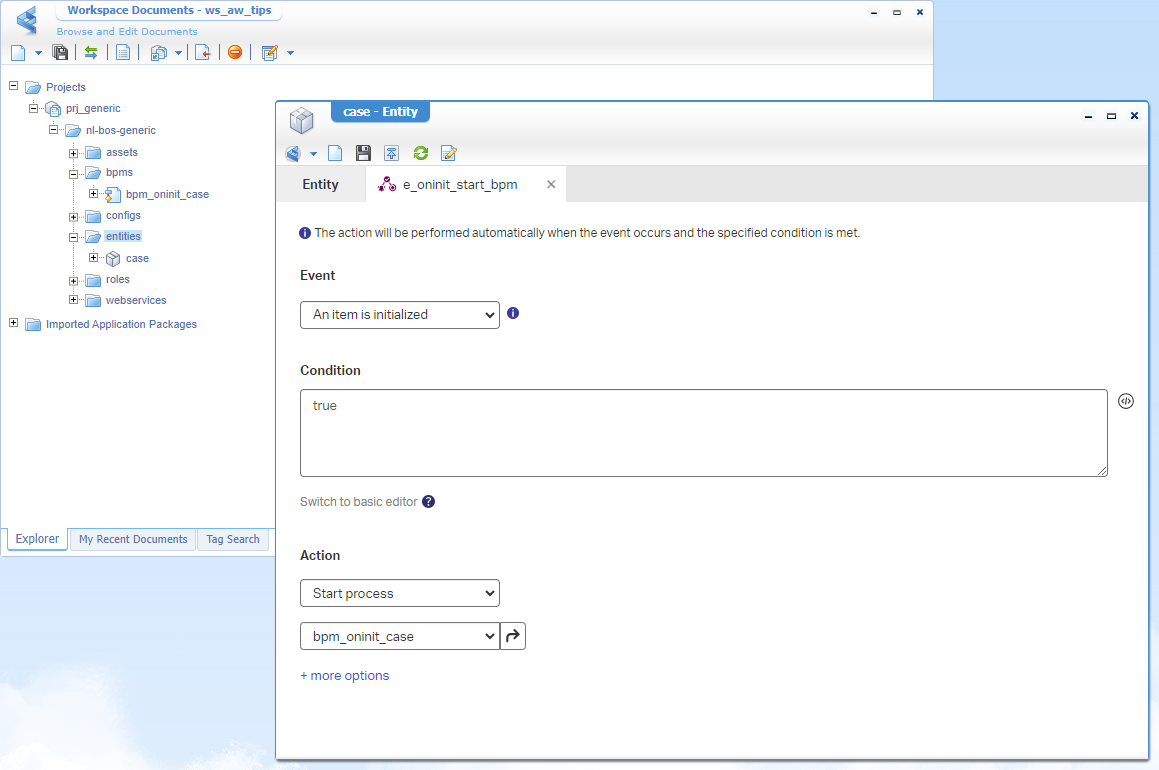
Task: Open the My Recent Documents tab
Action: tap(133, 539)
